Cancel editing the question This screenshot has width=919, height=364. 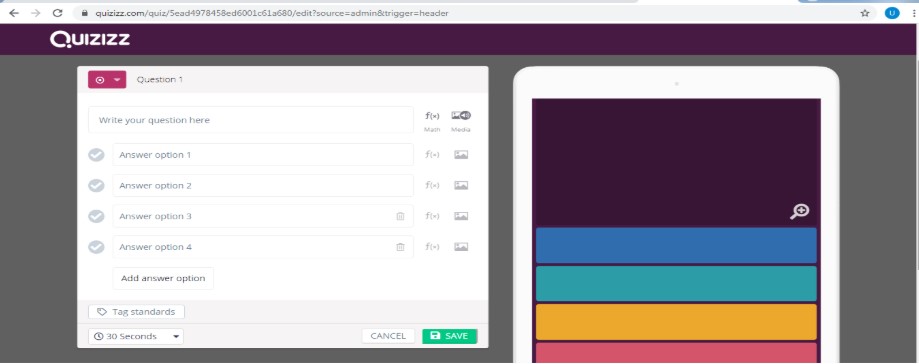pyautogui.click(x=388, y=336)
